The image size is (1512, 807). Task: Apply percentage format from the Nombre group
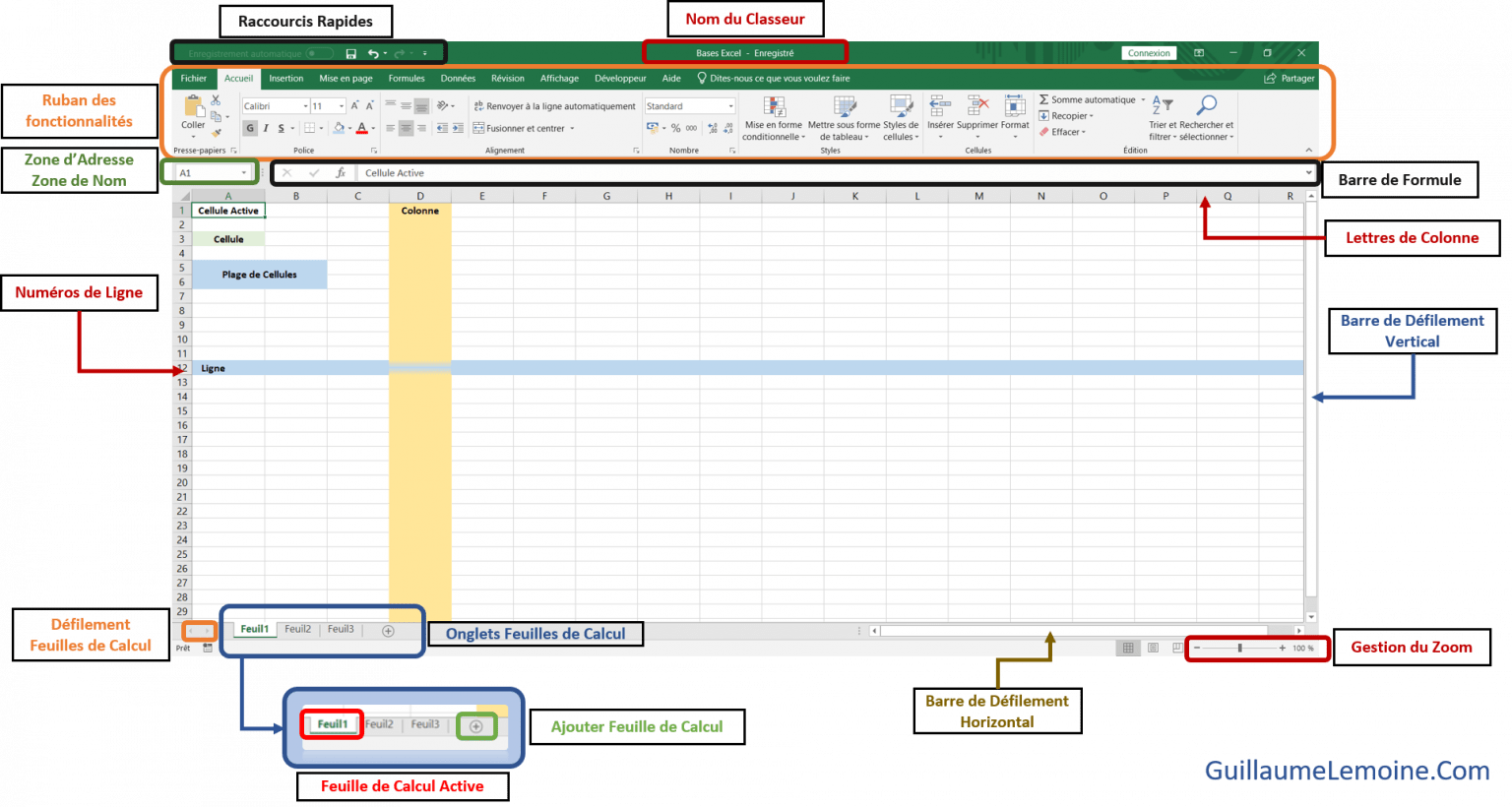click(675, 128)
